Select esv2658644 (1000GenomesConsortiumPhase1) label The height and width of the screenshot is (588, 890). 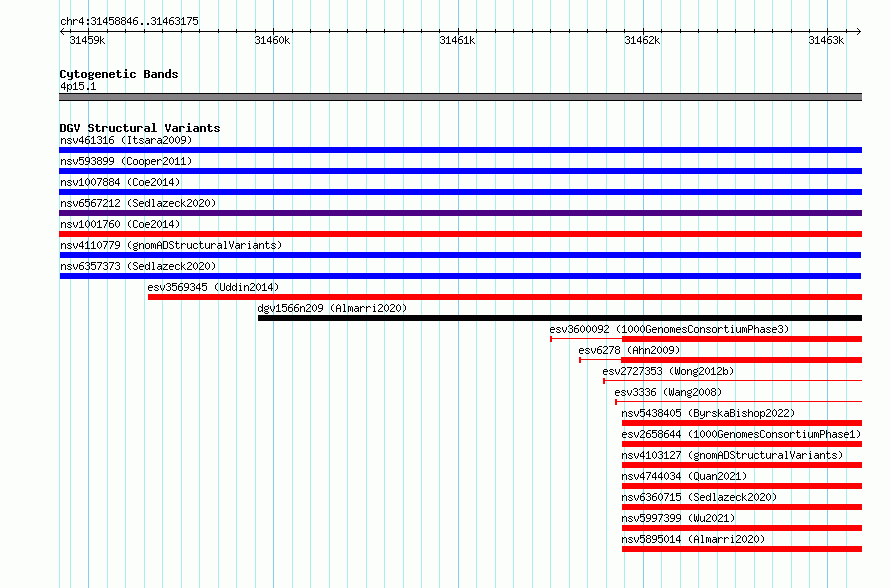pyautogui.click(x=741, y=434)
